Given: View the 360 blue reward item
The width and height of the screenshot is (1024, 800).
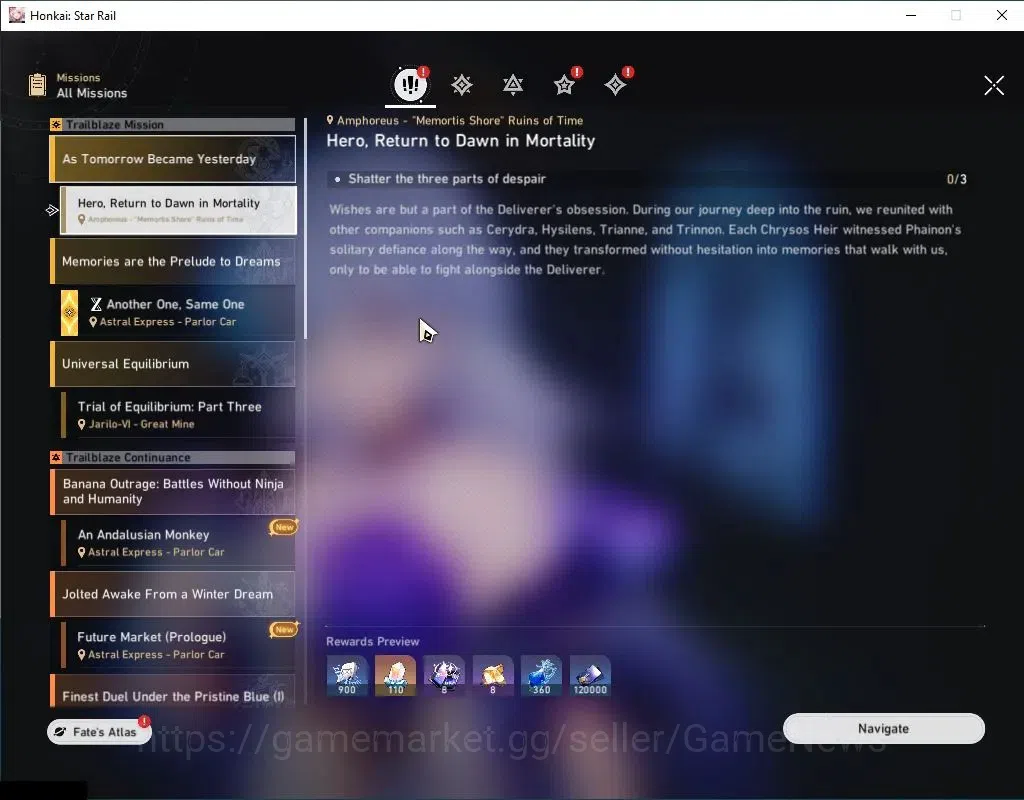Looking at the screenshot, I should [x=541, y=675].
